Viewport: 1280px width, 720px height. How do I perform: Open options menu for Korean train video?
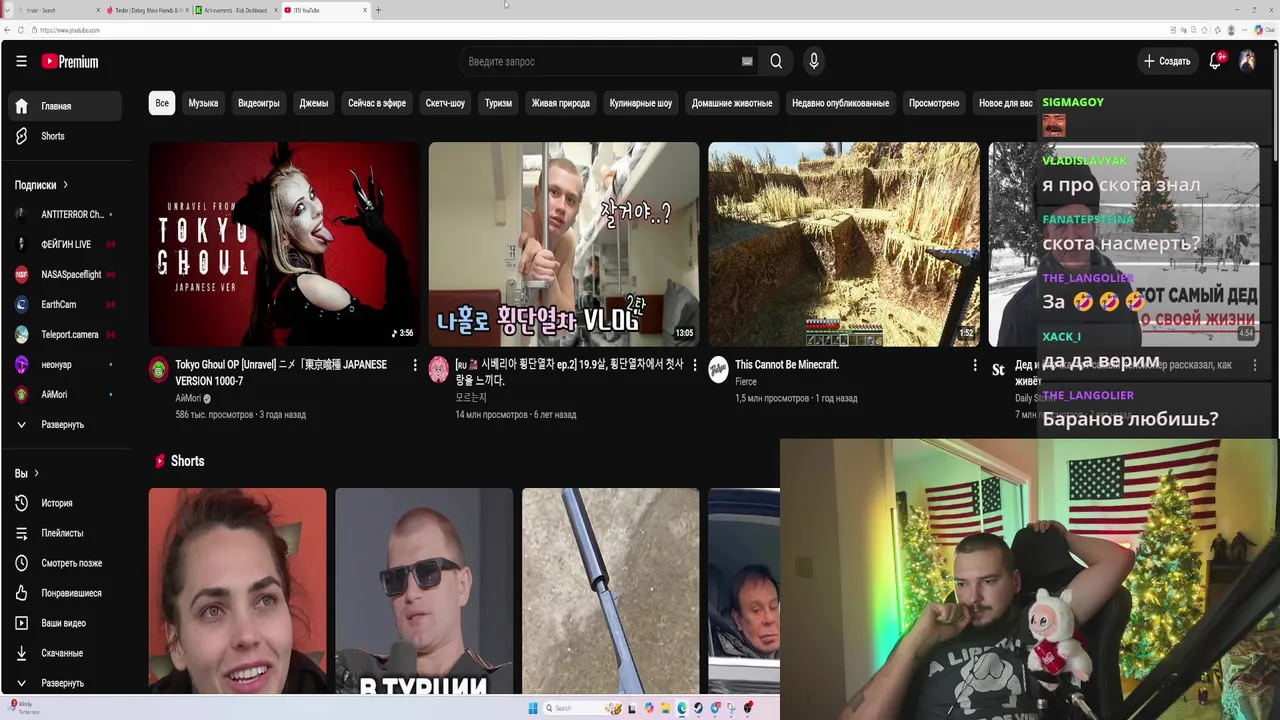click(x=695, y=366)
